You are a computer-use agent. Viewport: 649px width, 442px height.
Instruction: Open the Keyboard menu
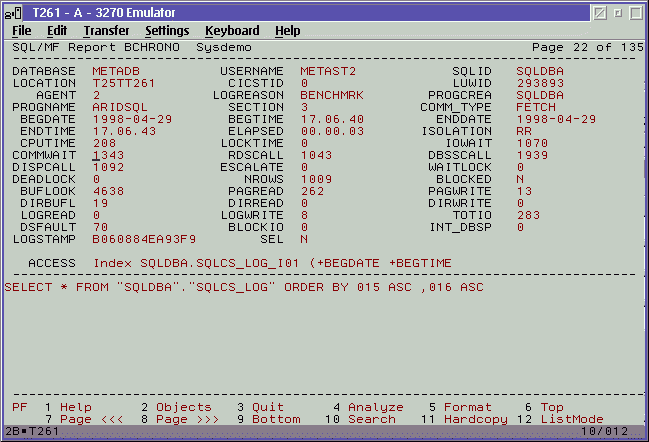point(232,31)
